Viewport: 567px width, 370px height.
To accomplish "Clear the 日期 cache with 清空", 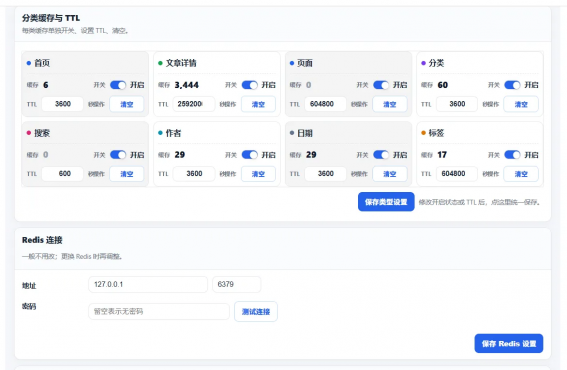I will (x=389, y=174).
